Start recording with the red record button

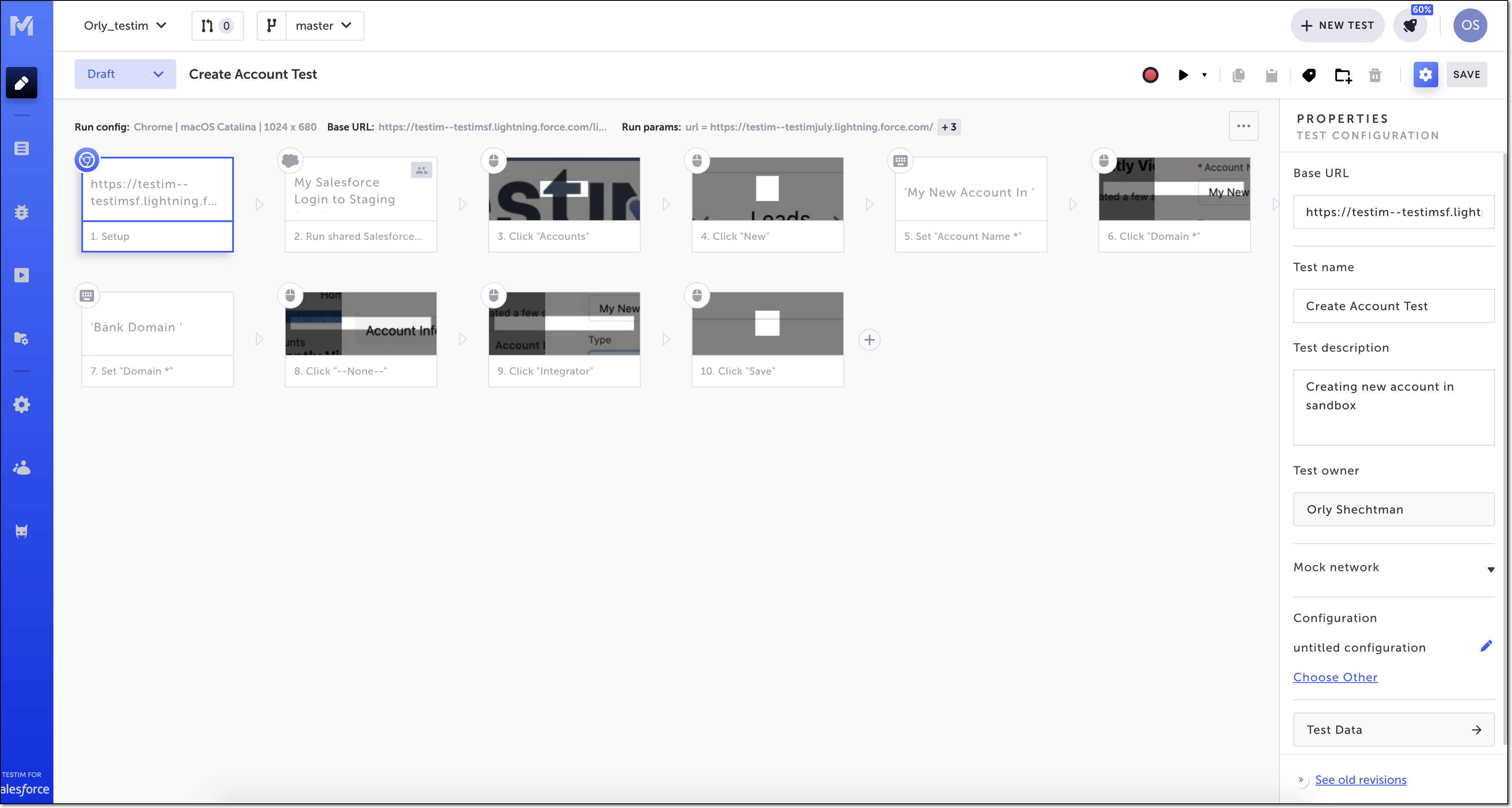coord(1151,75)
